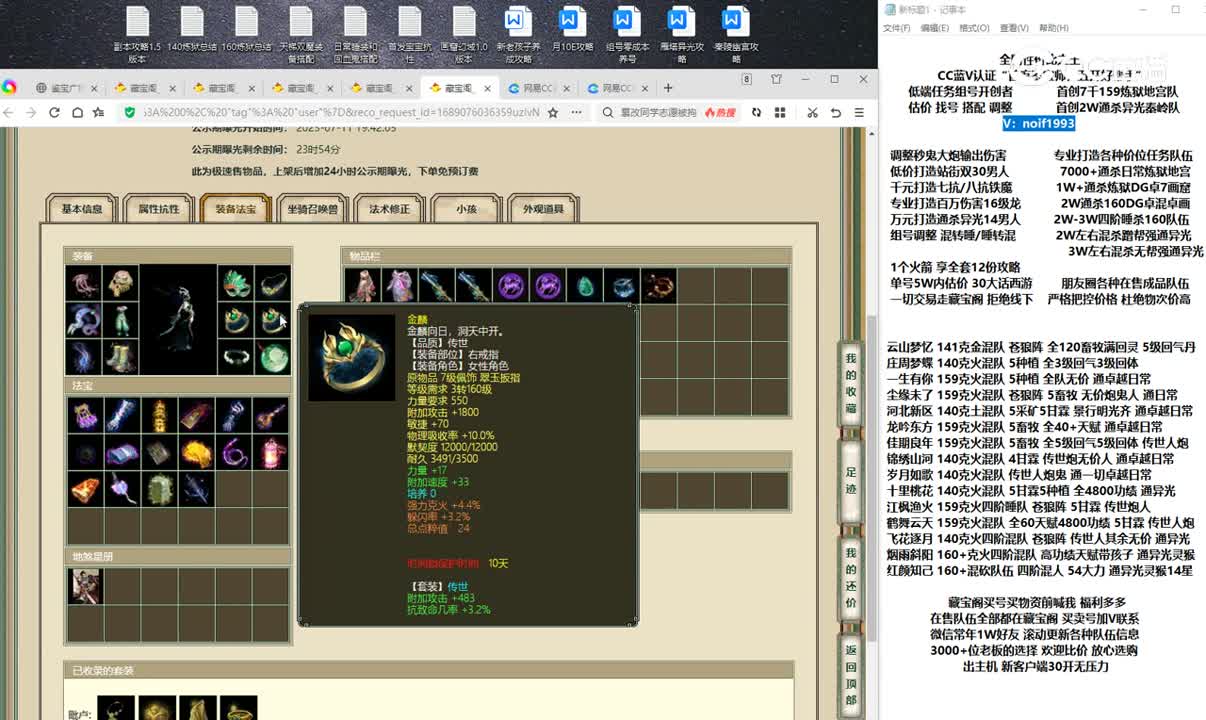Image resolution: width=1206 pixels, height=720 pixels.
Task: Click 云山梦忆 141克金混队 line in Notepad
Action: [x=1041, y=347]
